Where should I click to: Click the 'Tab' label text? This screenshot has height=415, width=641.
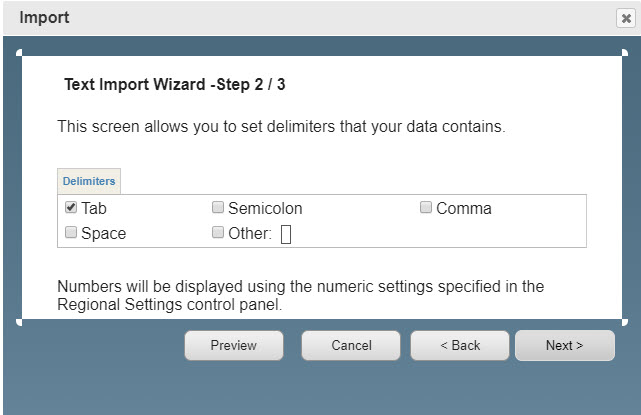tap(94, 208)
